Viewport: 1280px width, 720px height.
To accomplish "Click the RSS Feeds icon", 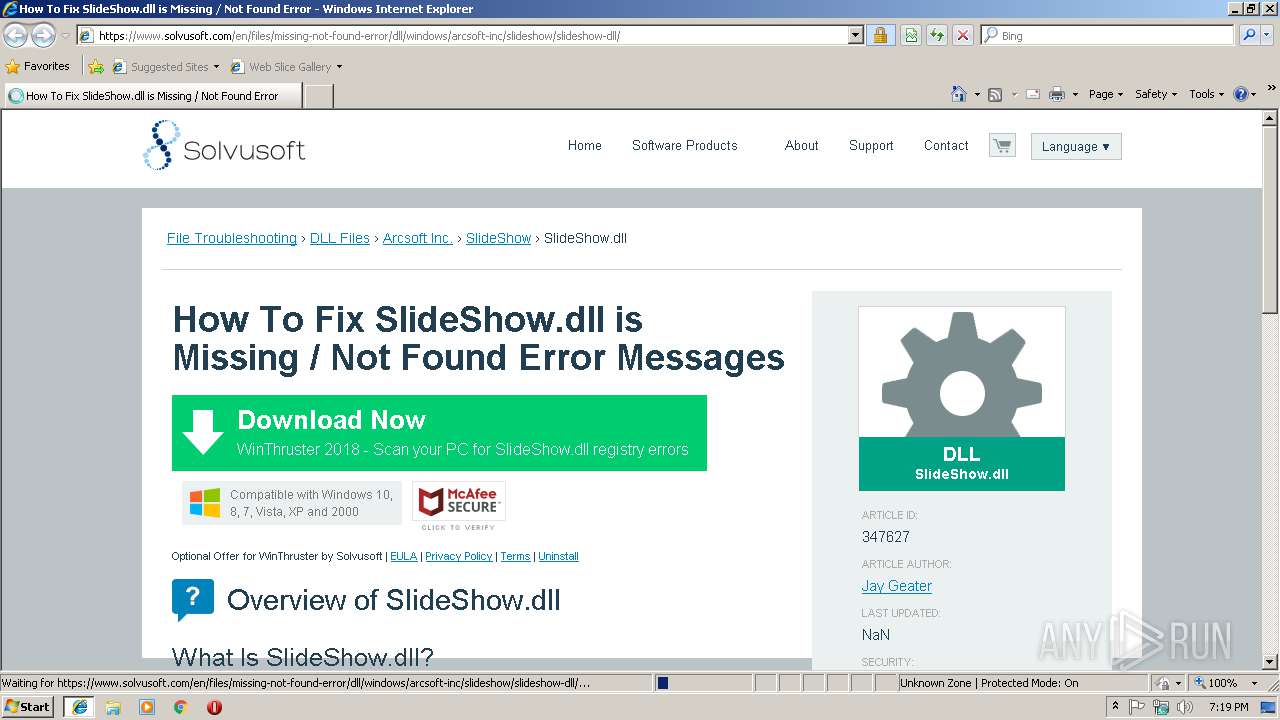I will click(x=995, y=94).
